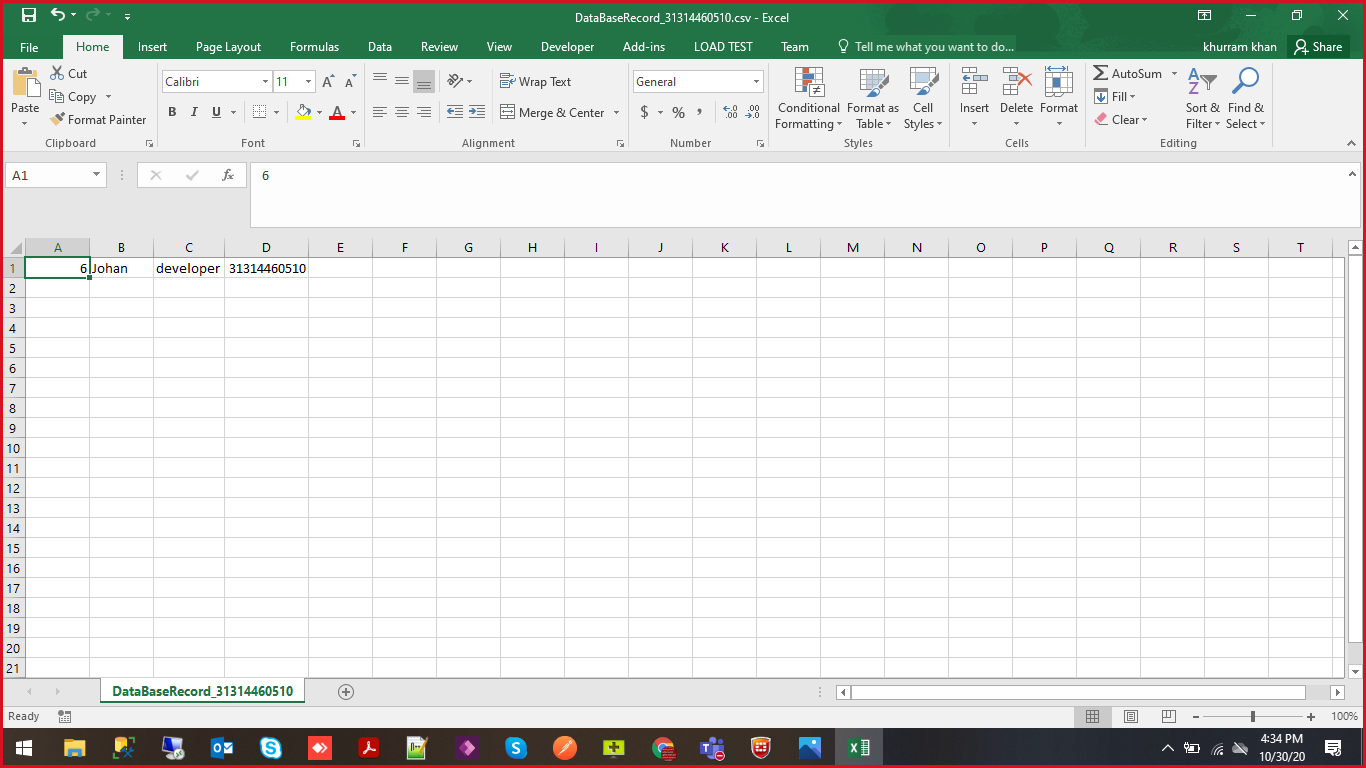Click the Insert Function fx icon

pyautogui.click(x=228, y=175)
